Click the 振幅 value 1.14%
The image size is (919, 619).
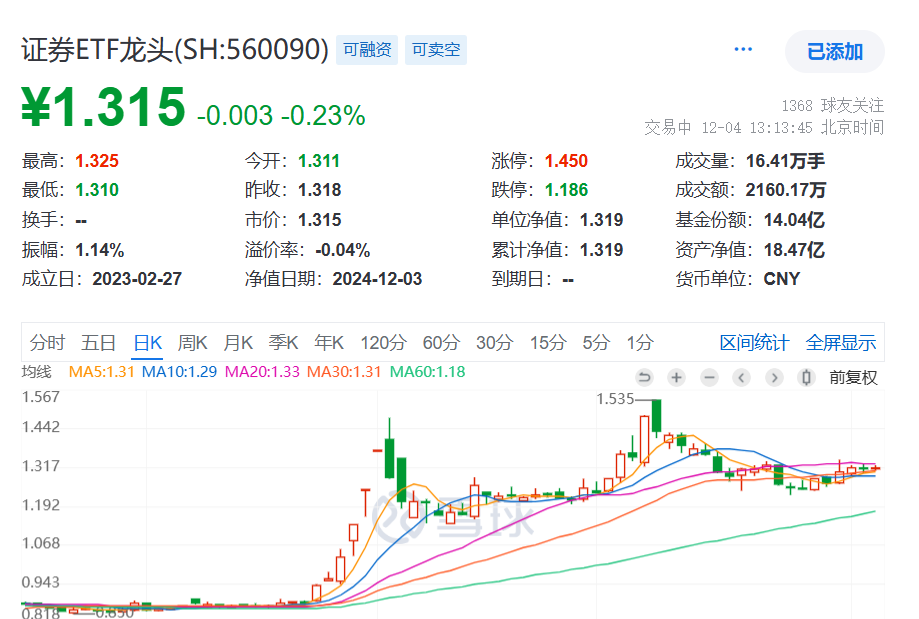tap(100, 250)
